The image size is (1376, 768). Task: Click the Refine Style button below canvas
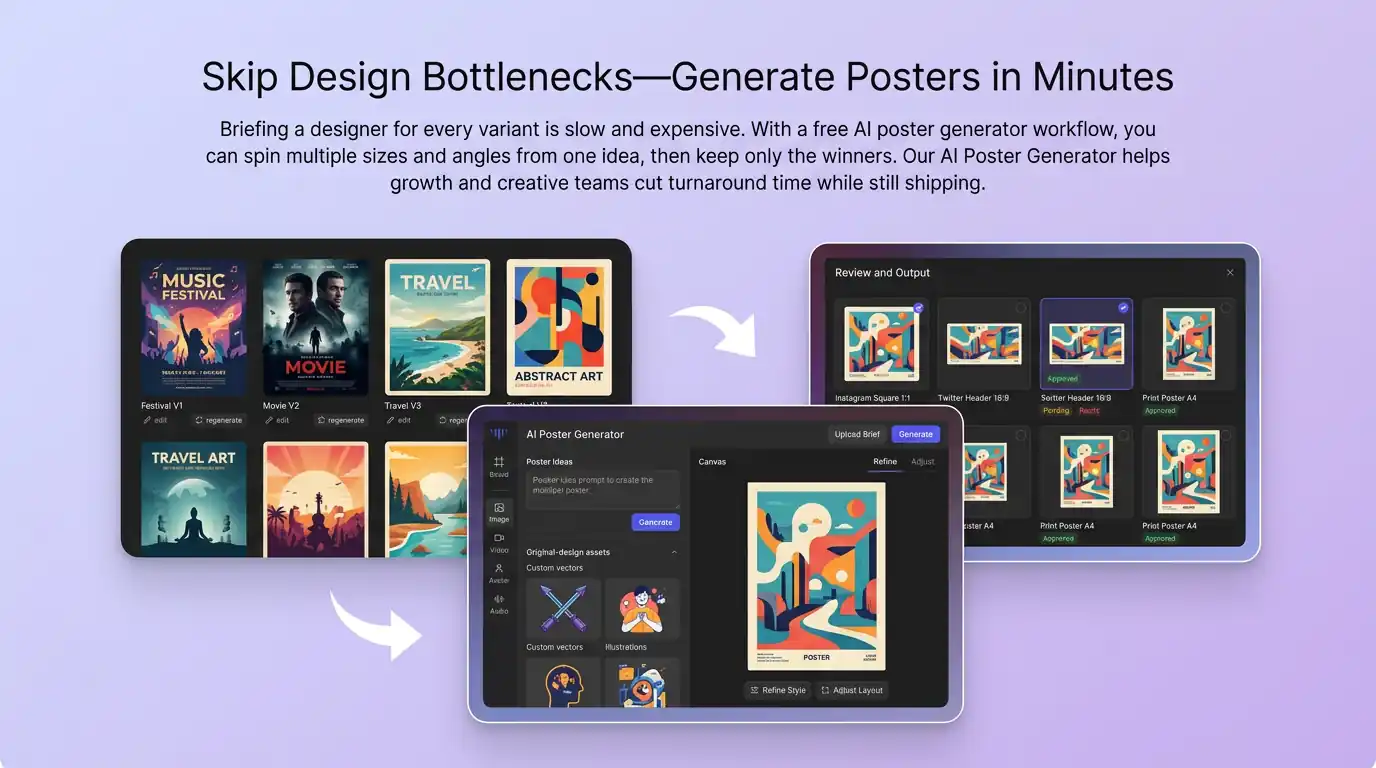pyautogui.click(x=777, y=690)
